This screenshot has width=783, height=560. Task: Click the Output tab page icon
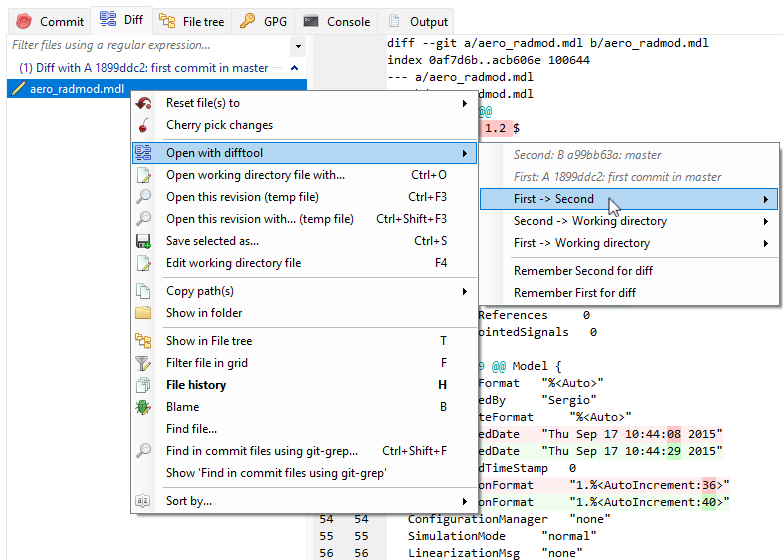tap(394, 21)
